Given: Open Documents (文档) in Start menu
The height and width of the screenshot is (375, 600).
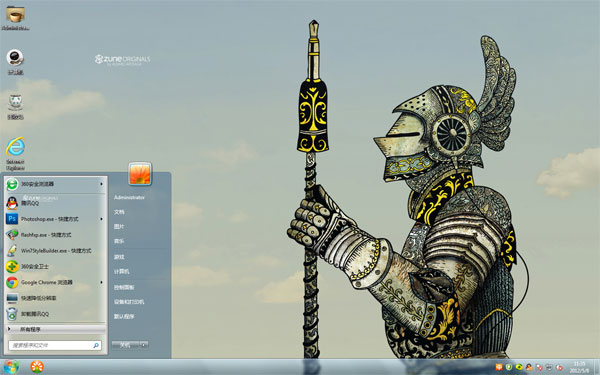Looking at the screenshot, I should (x=119, y=212).
